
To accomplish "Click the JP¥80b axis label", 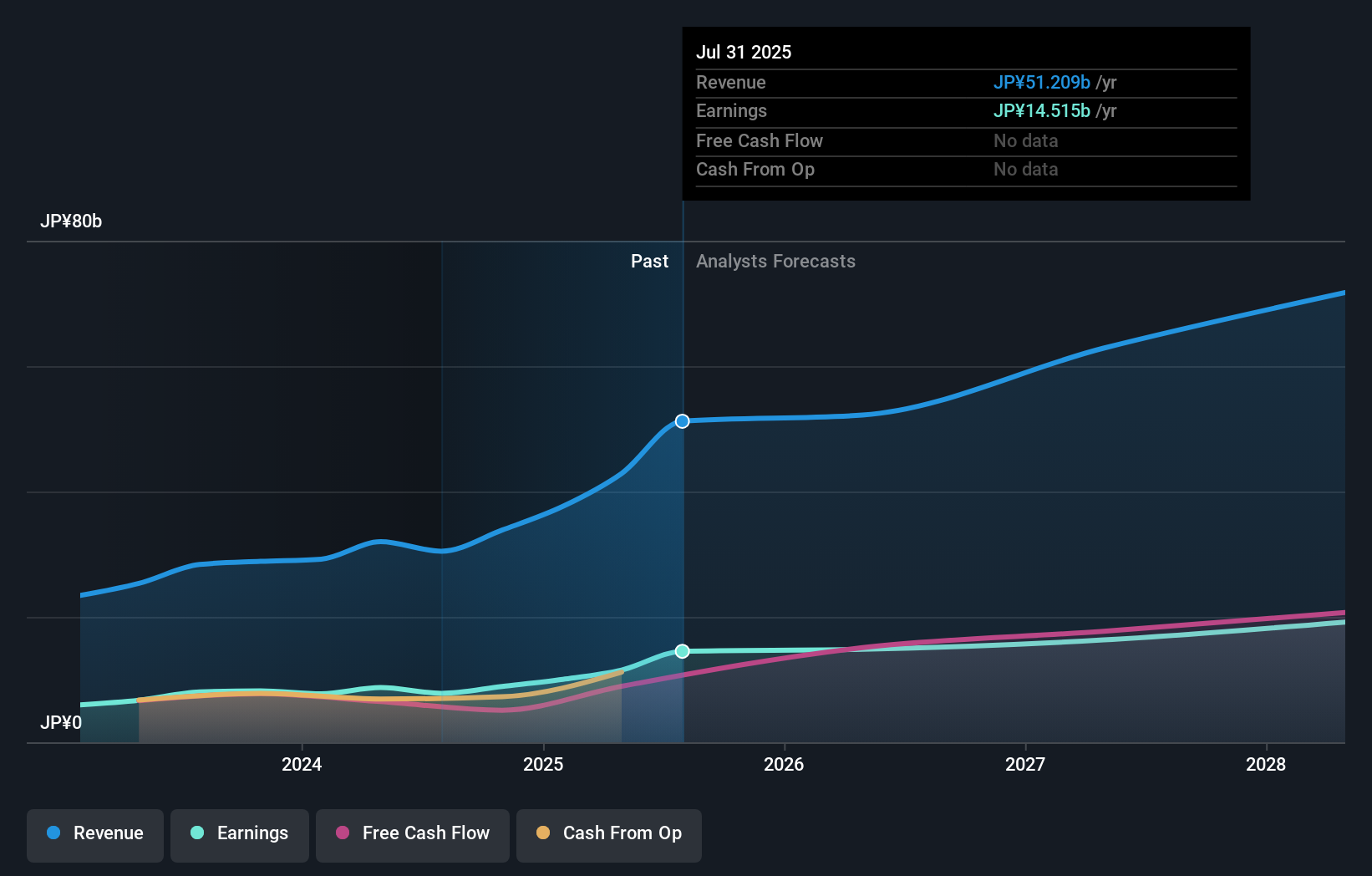I will tap(72, 222).
